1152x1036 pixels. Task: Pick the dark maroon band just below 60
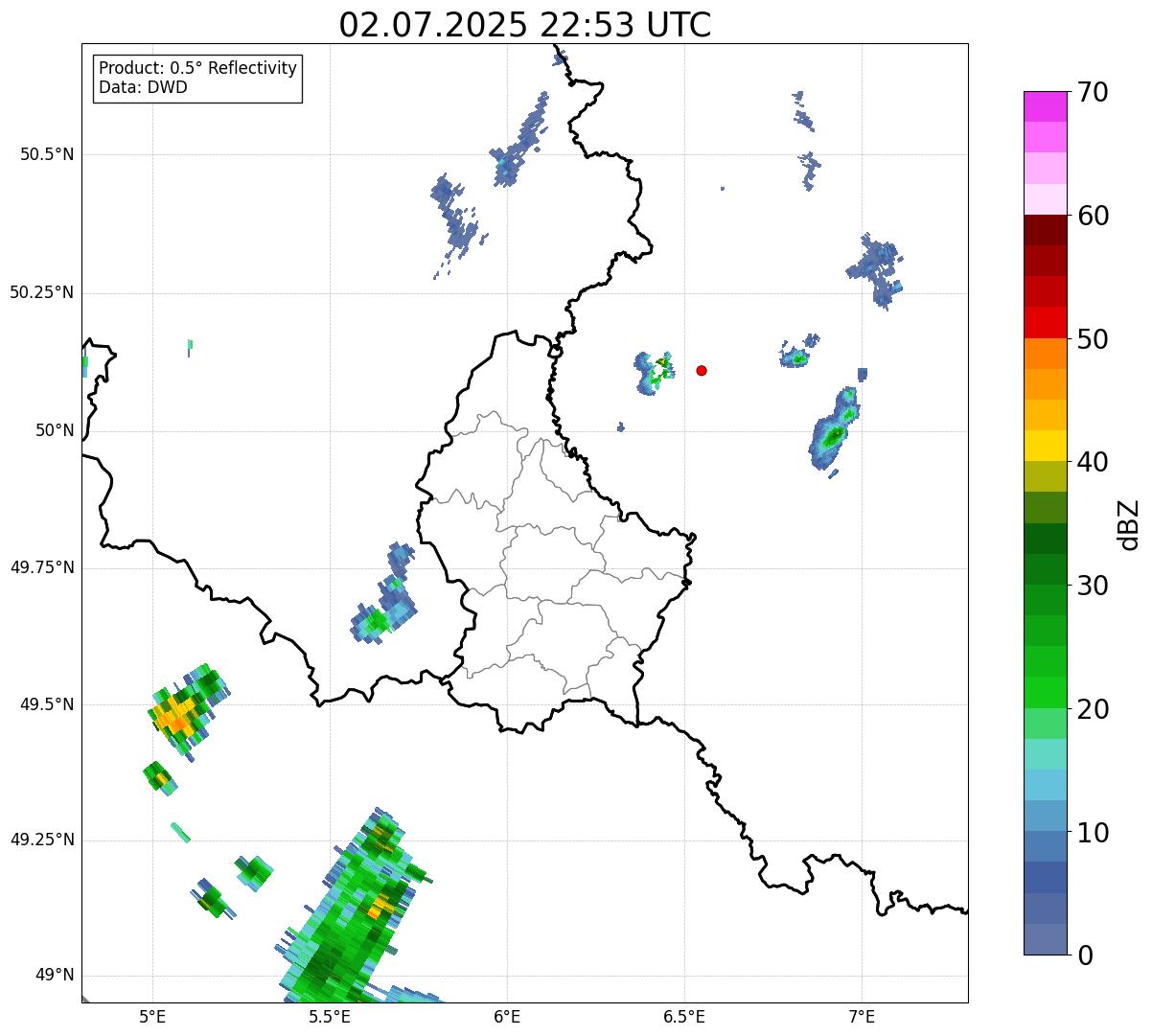[1046, 230]
